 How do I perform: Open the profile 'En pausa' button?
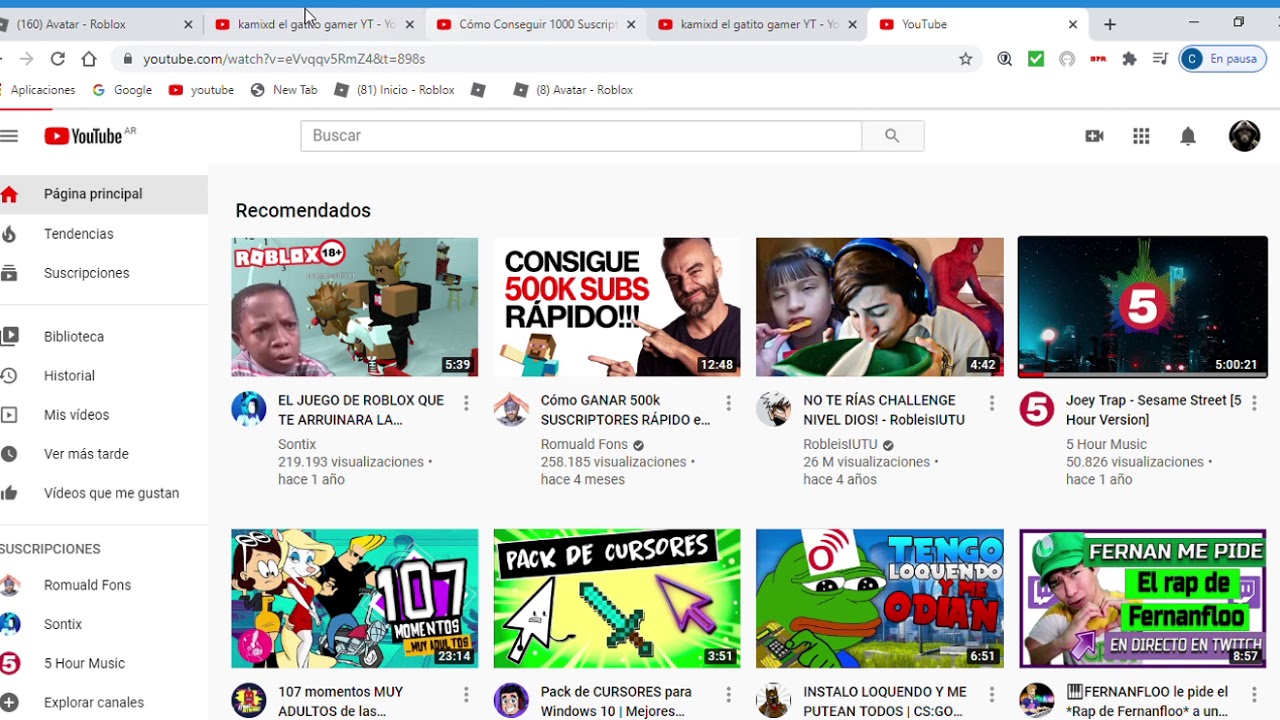coord(1222,59)
